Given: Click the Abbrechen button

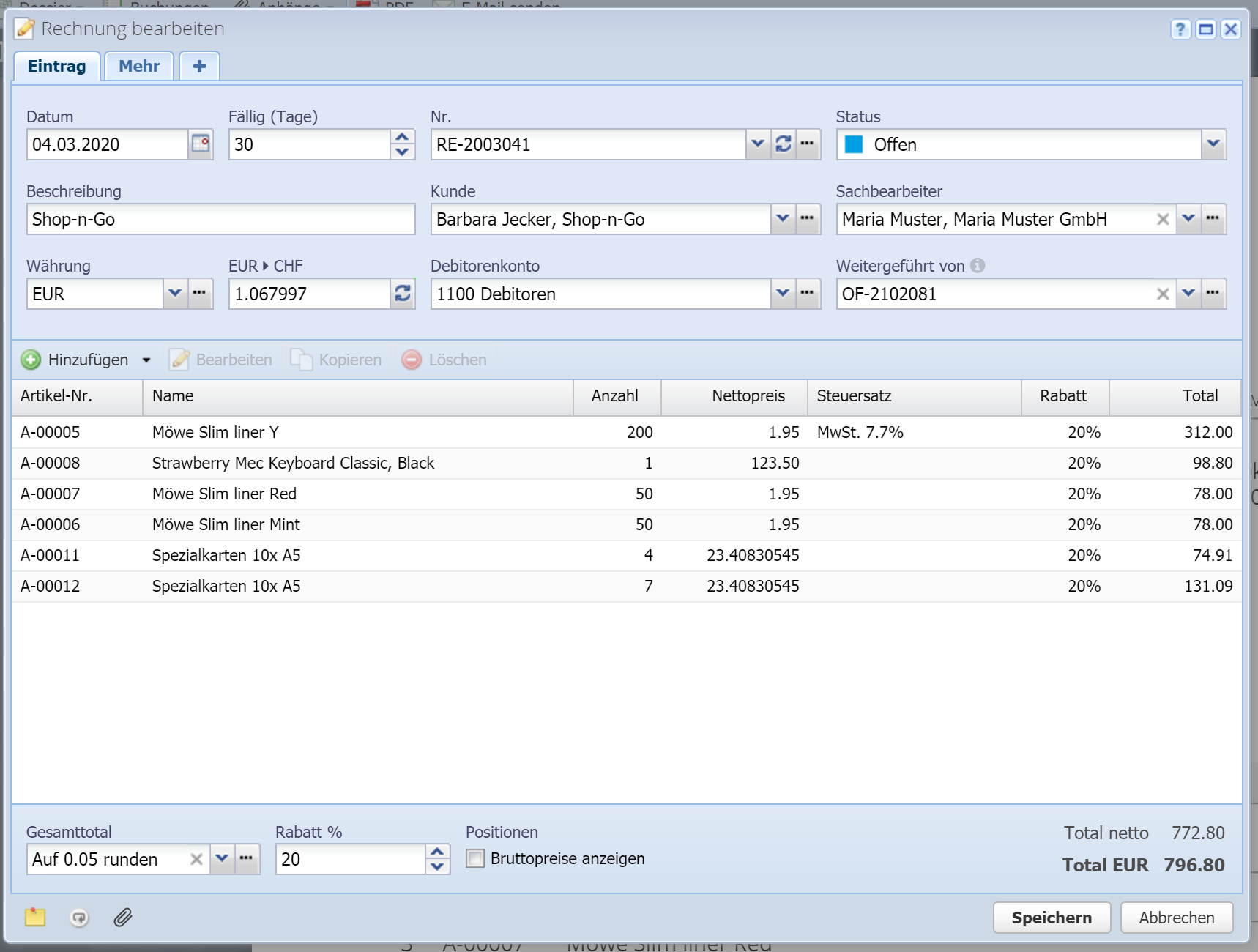Looking at the screenshot, I should [x=1176, y=918].
